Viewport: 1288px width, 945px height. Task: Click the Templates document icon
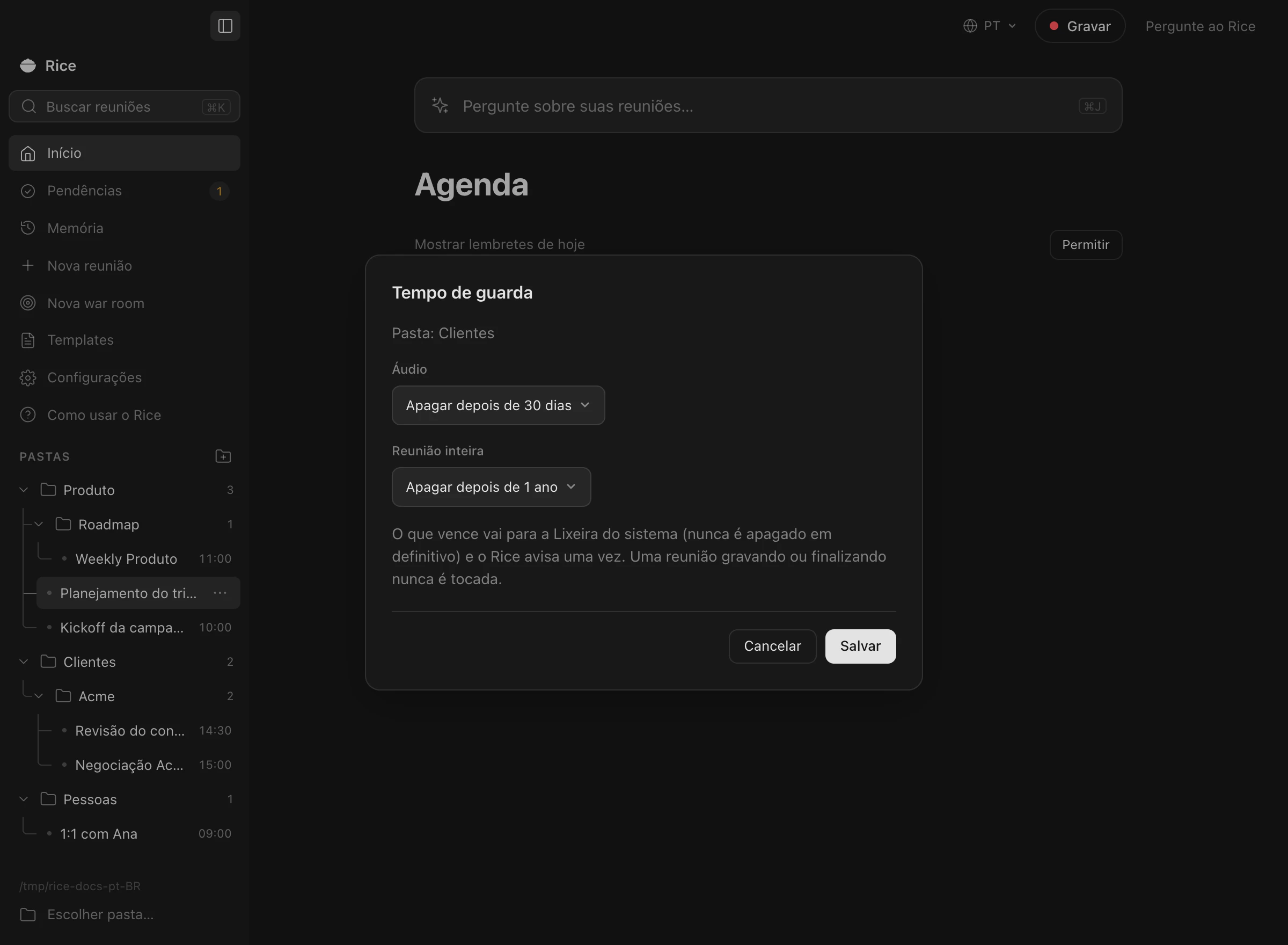click(28, 340)
